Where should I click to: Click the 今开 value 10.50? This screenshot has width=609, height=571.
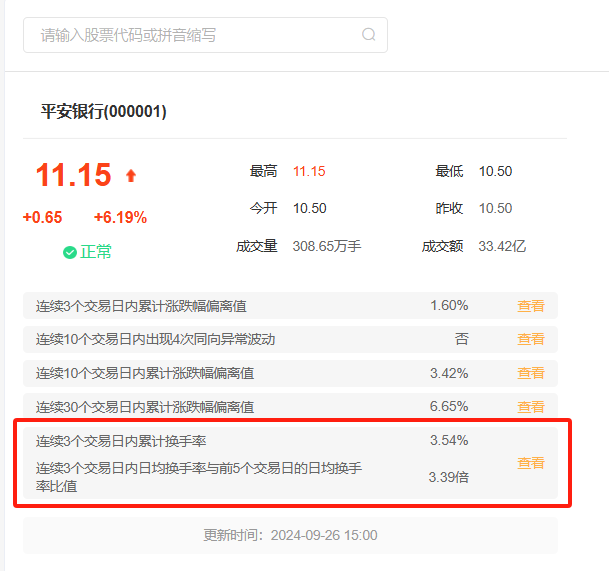click(310, 208)
